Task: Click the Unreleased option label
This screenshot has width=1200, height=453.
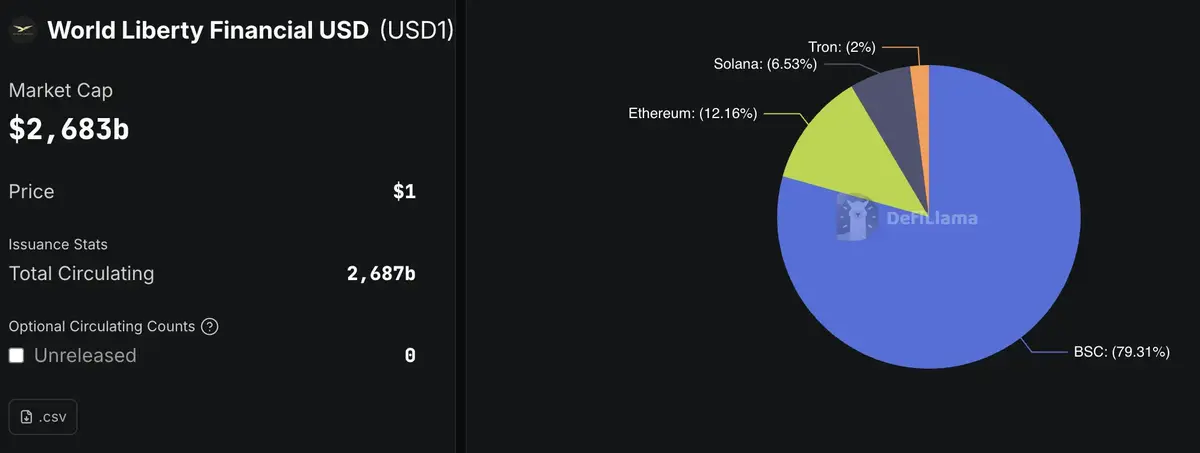Action: [x=85, y=355]
